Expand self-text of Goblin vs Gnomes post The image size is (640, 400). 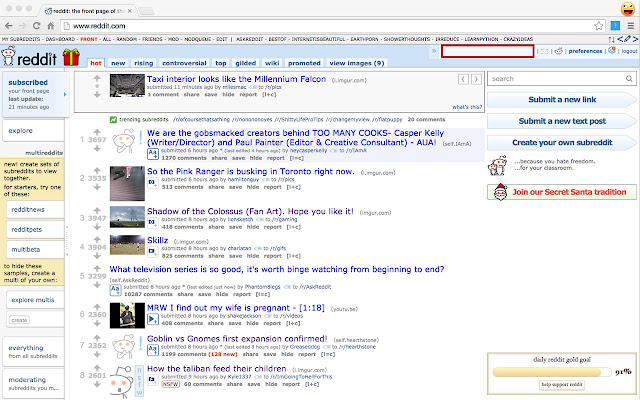153,350
